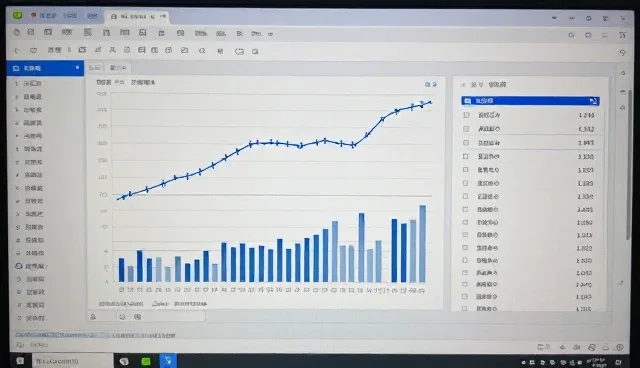Open notification center at taskbar's far right
This screenshot has width=640, height=368.
[x=618, y=362]
